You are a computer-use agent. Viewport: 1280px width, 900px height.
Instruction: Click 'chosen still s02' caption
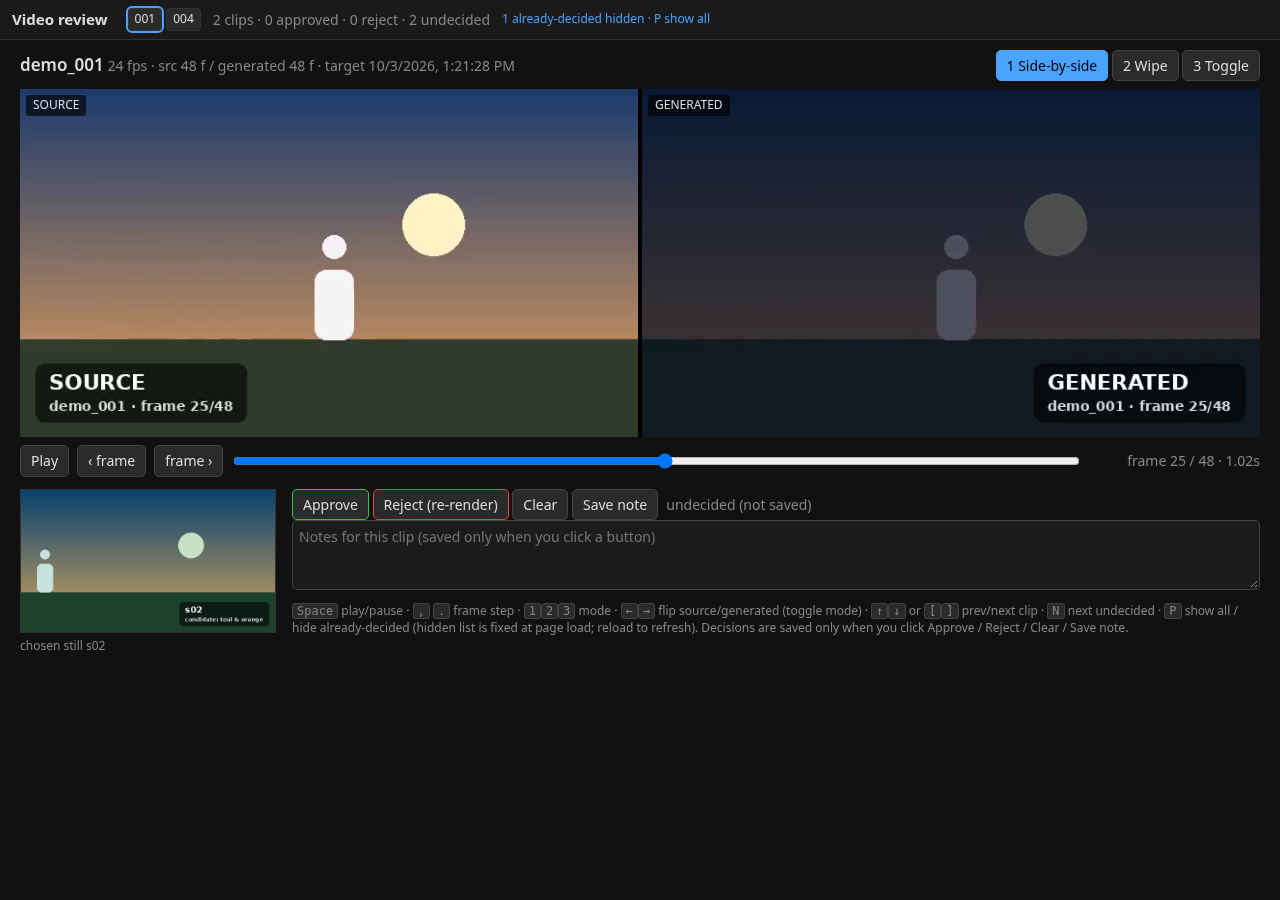[x=63, y=646]
